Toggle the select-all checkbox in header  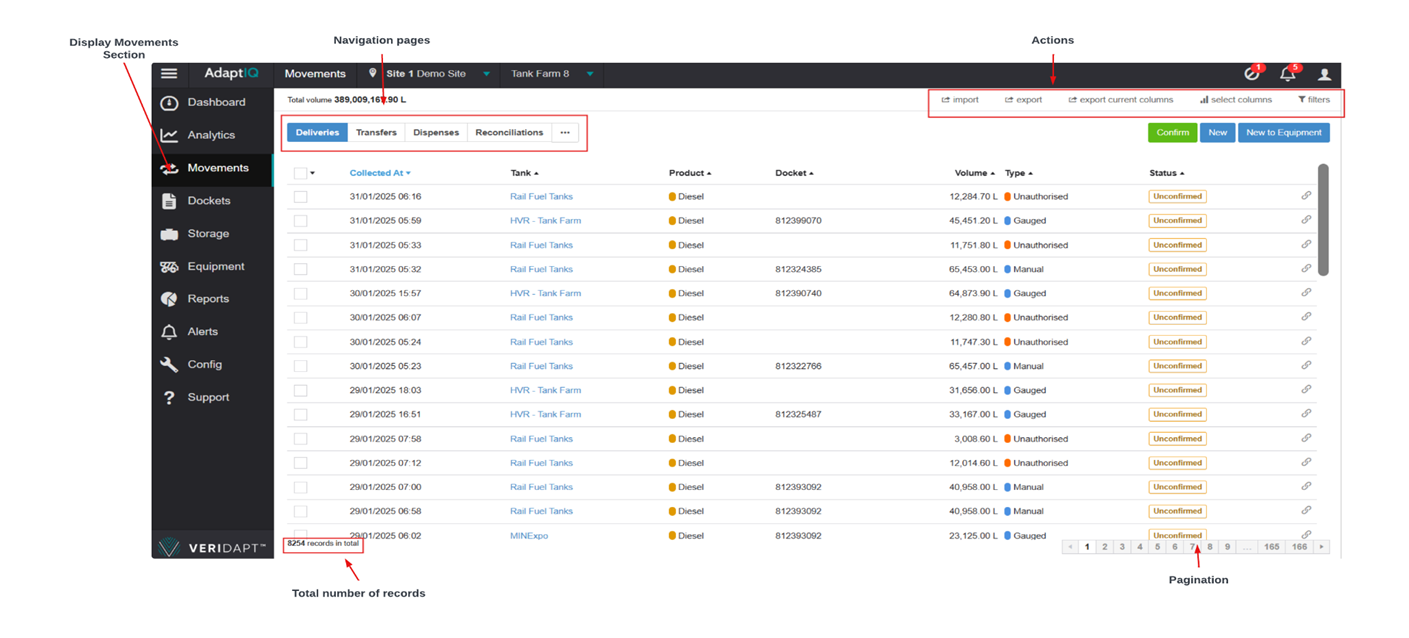pyautogui.click(x=300, y=173)
